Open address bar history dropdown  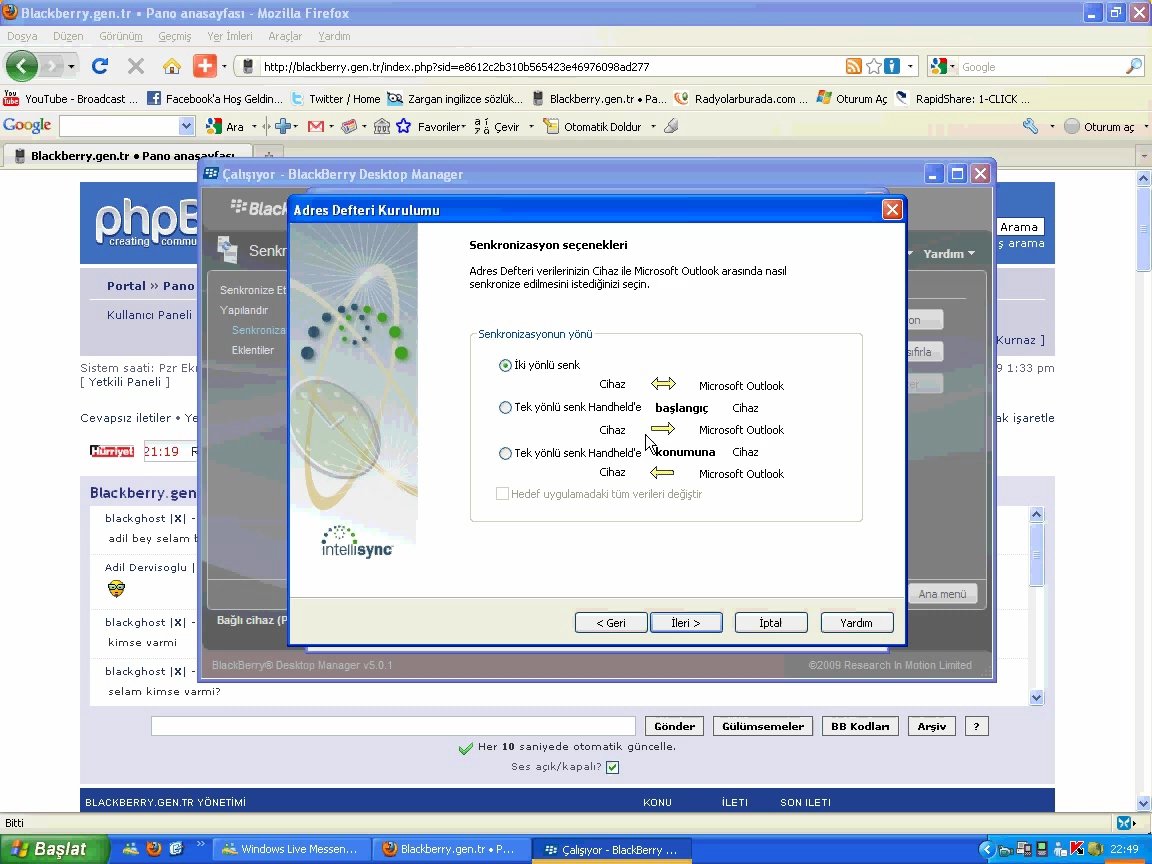click(910, 66)
